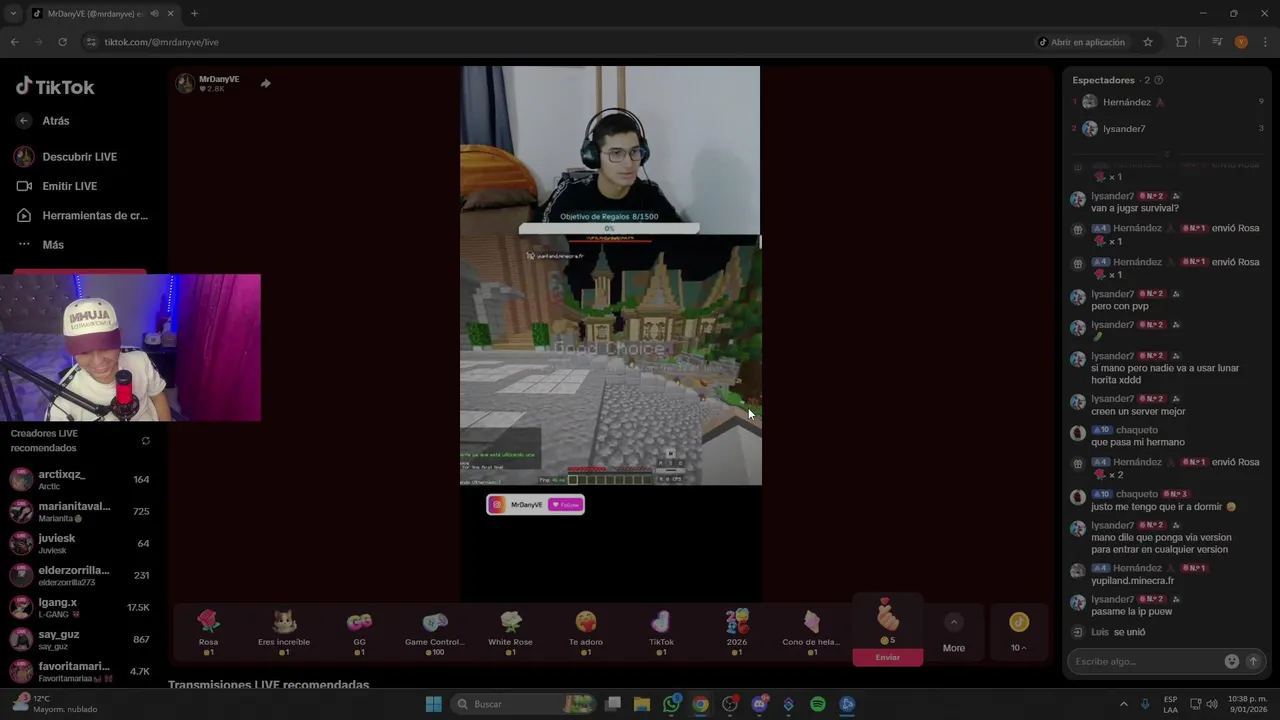Open browser extensions puzzle icon

pyautogui.click(x=1182, y=42)
